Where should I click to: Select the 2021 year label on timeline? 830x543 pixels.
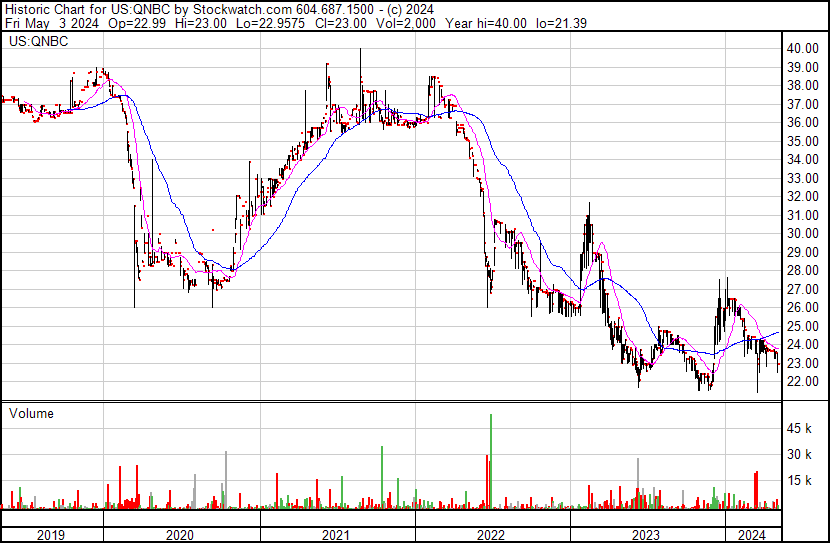tap(336, 535)
